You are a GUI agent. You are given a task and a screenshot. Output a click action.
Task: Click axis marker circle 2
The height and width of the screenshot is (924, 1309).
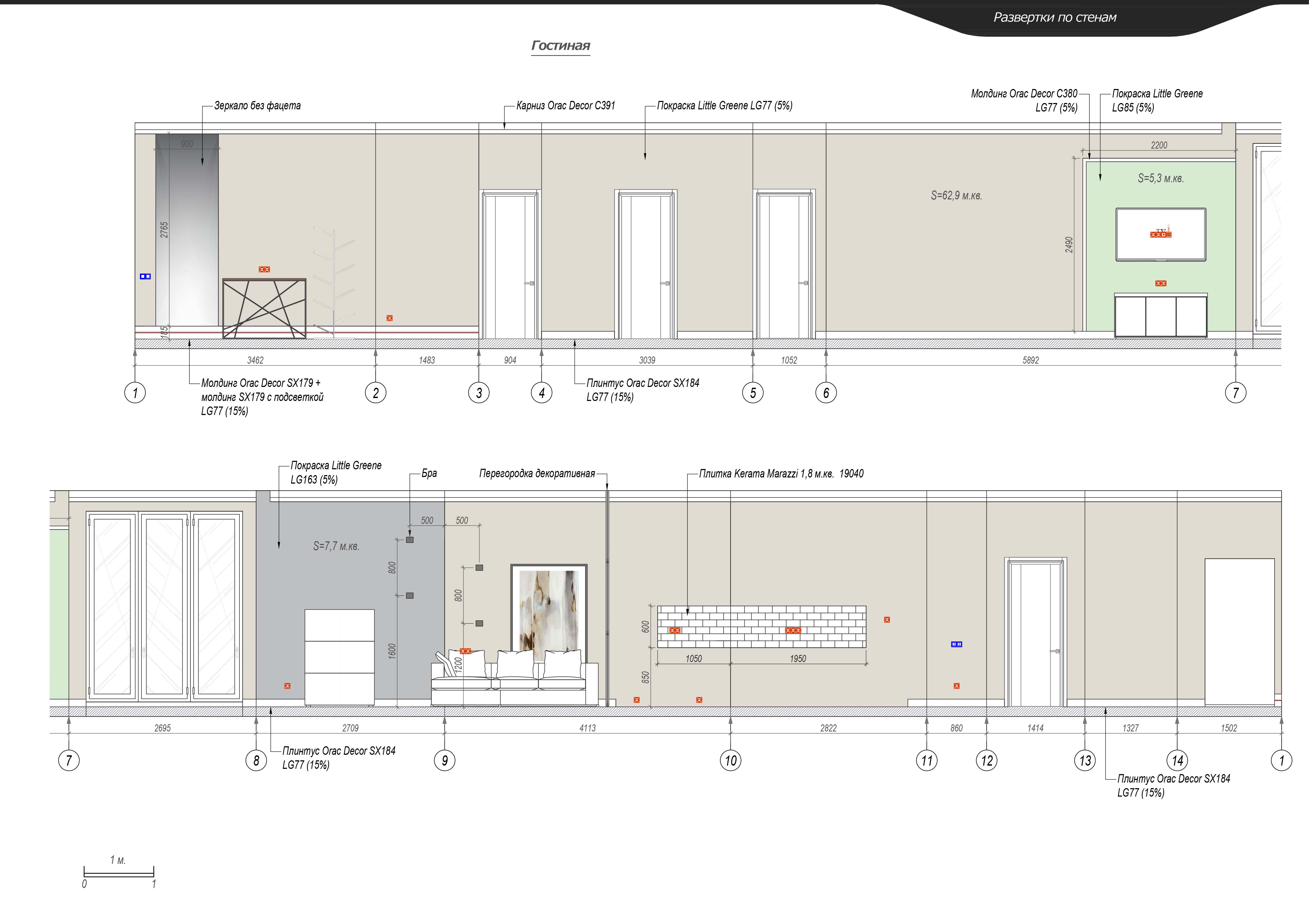coord(376,393)
